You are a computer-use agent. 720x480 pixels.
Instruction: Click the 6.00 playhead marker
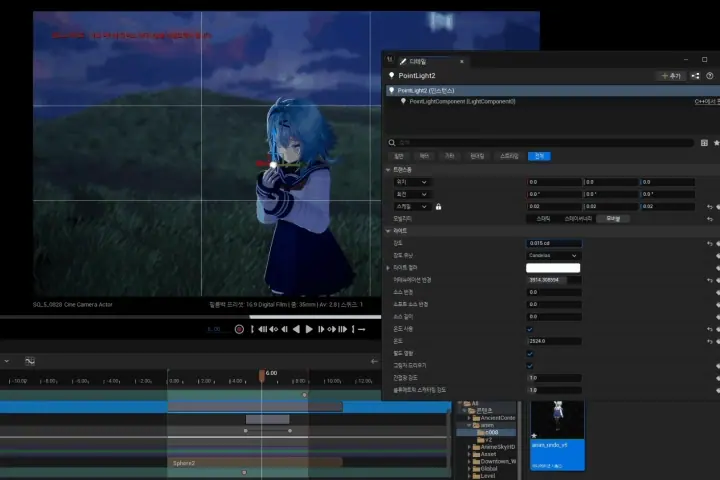[x=262, y=375]
